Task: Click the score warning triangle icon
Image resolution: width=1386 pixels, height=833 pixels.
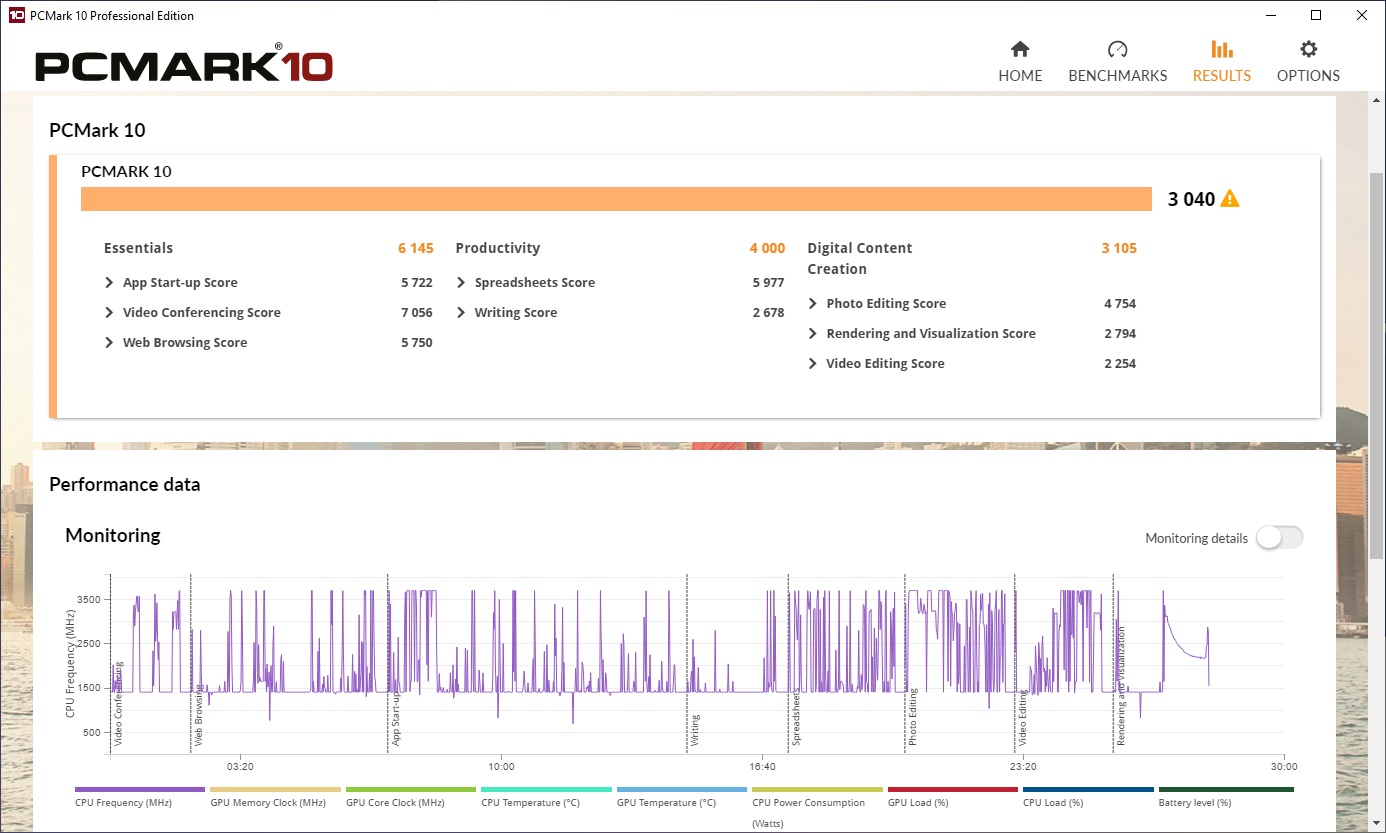Action: click(x=1230, y=199)
